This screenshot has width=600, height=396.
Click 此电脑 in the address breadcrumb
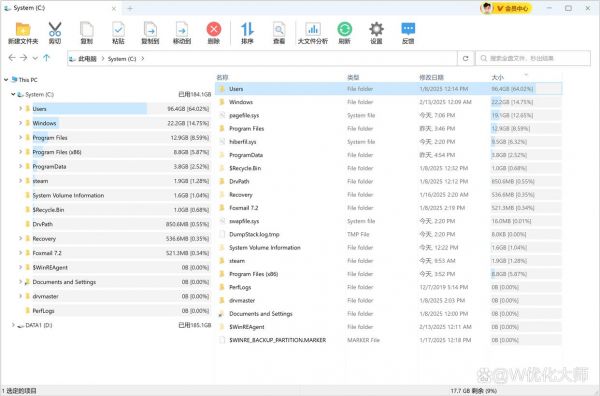88,59
